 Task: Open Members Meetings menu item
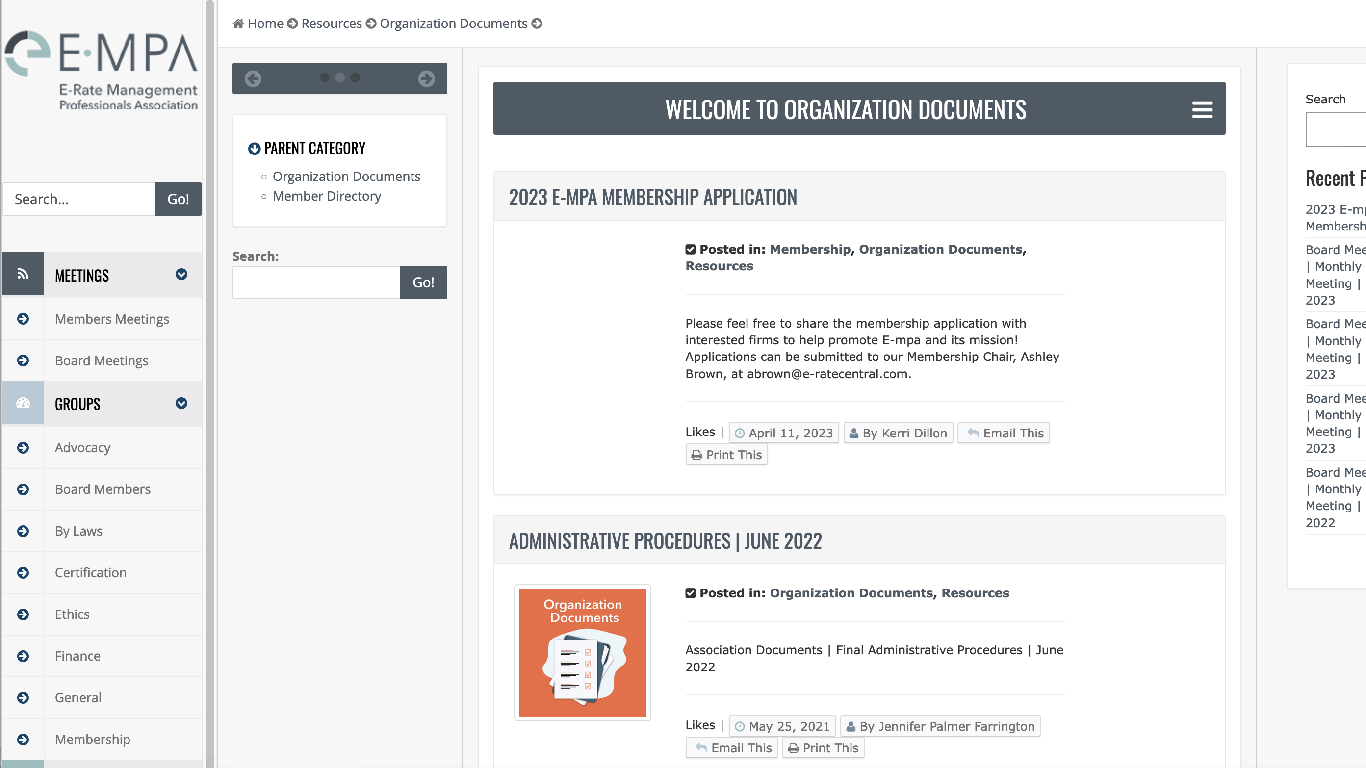[112, 319]
